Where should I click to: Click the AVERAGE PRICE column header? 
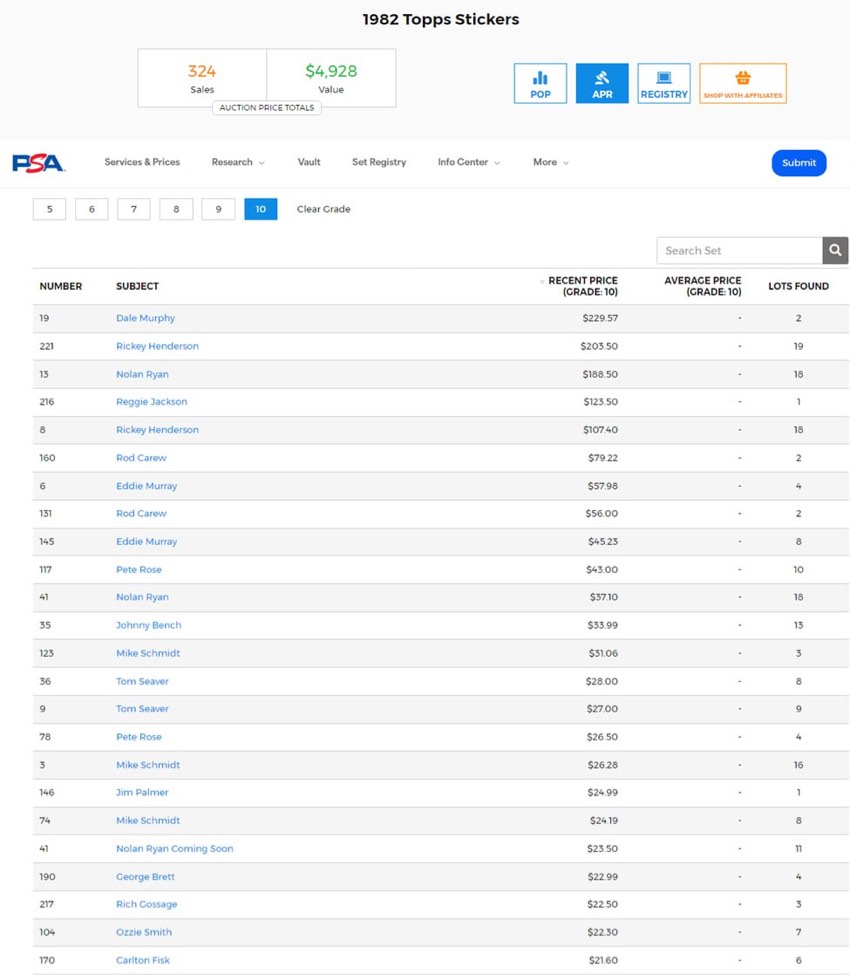703,286
